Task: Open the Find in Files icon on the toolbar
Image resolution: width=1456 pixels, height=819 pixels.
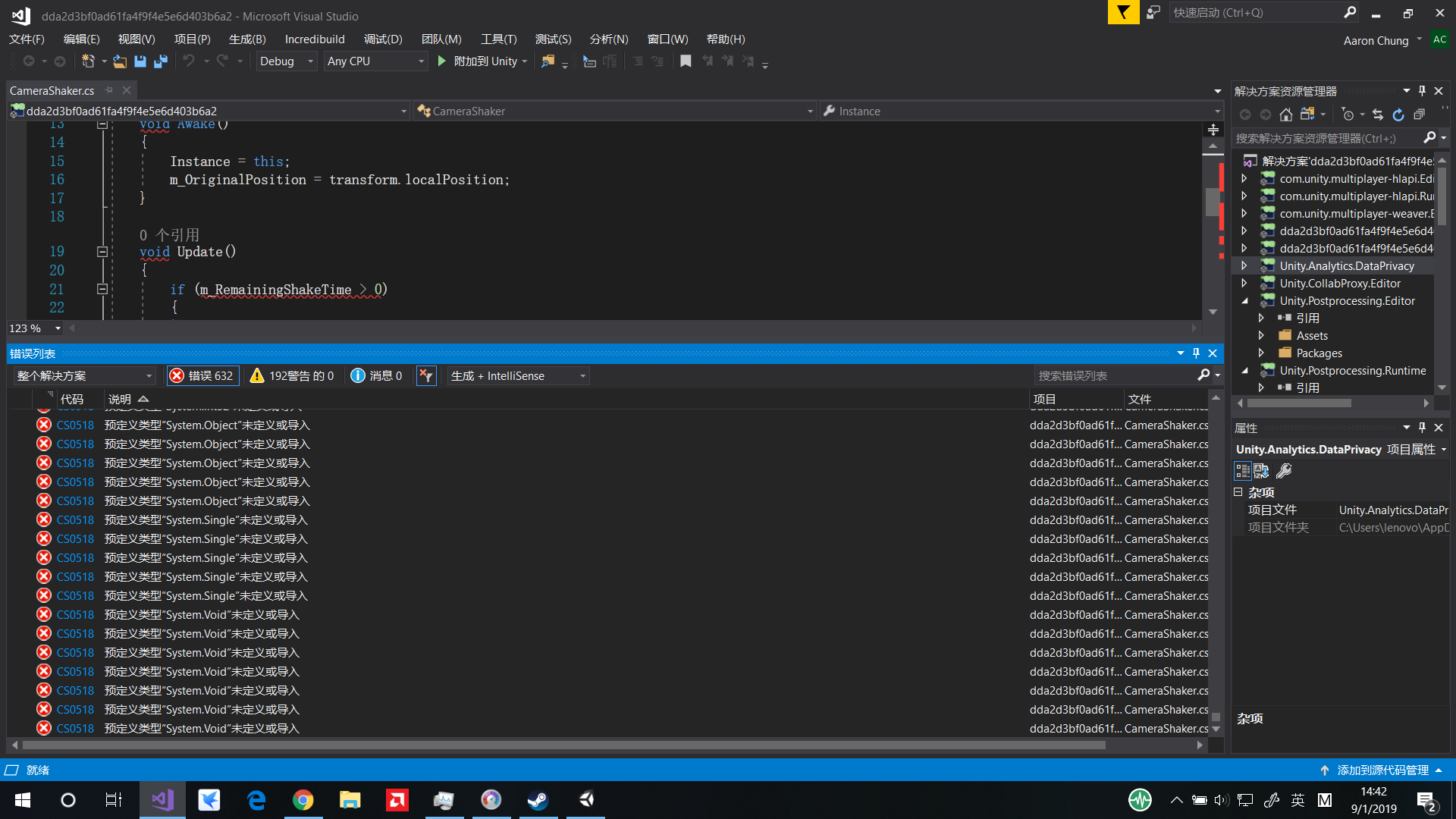Action: 548,61
